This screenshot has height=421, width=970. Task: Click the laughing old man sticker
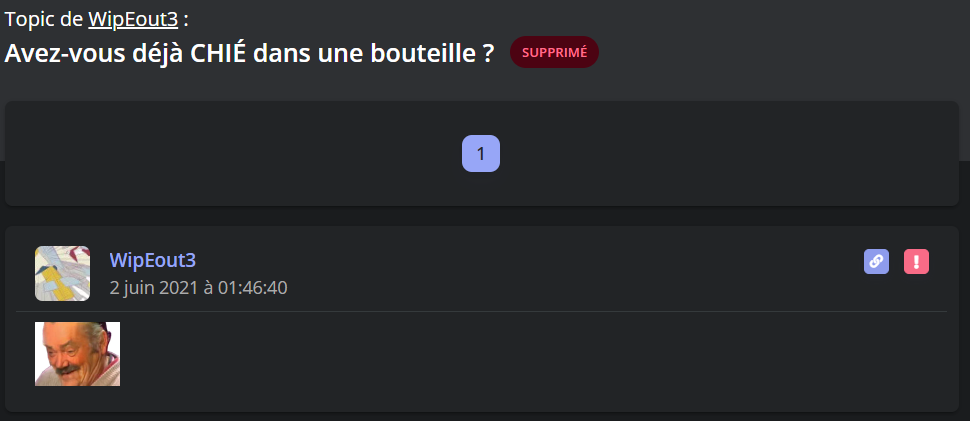pos(77,354)
